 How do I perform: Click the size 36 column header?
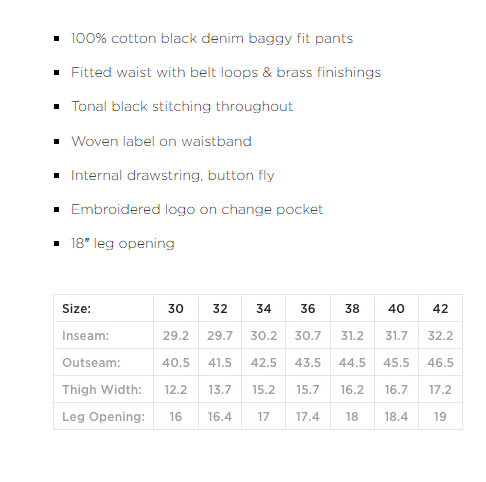coord(308,309)
